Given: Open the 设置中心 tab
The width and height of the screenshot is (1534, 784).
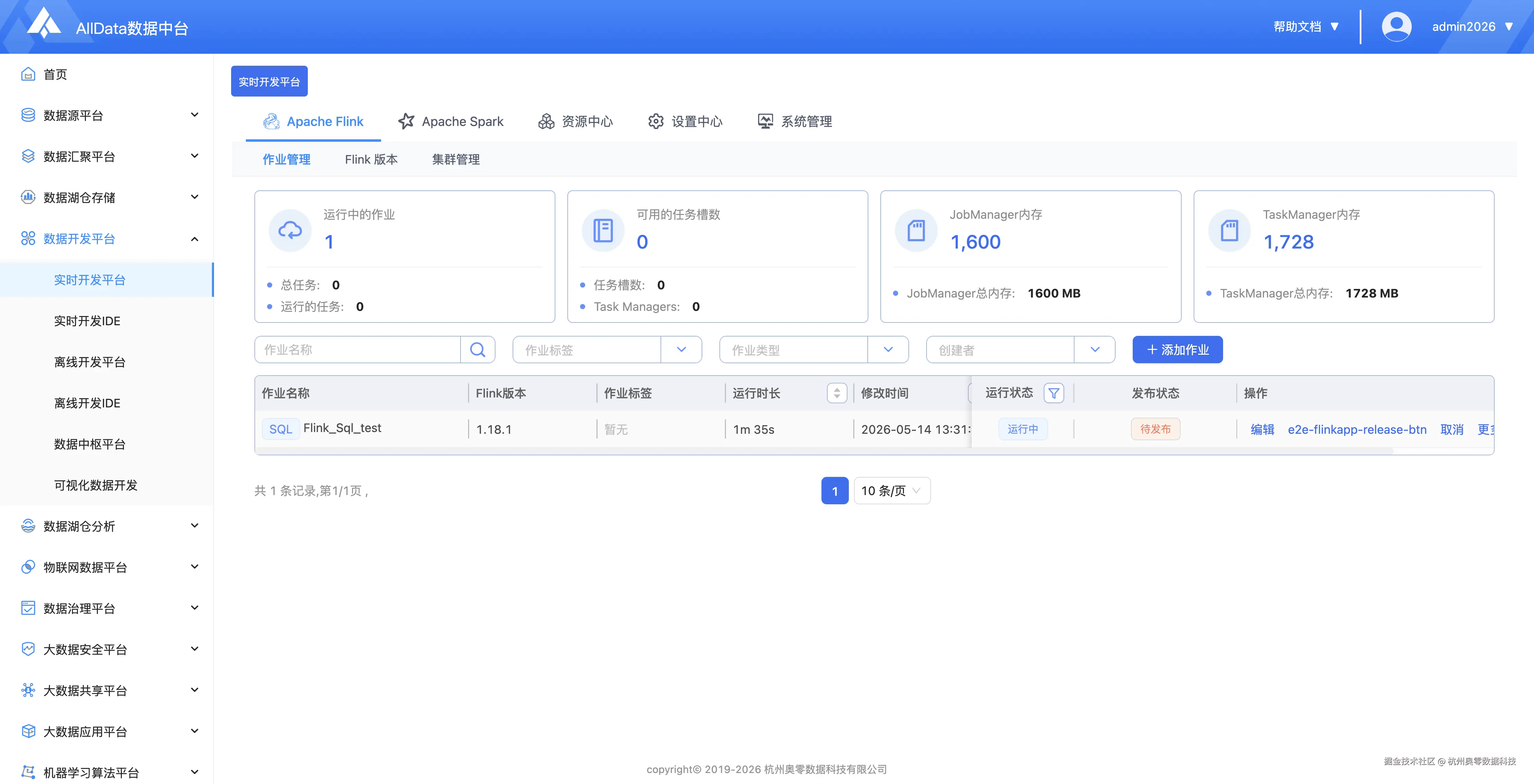Looking at the screenshot, I should click(685, 122).
